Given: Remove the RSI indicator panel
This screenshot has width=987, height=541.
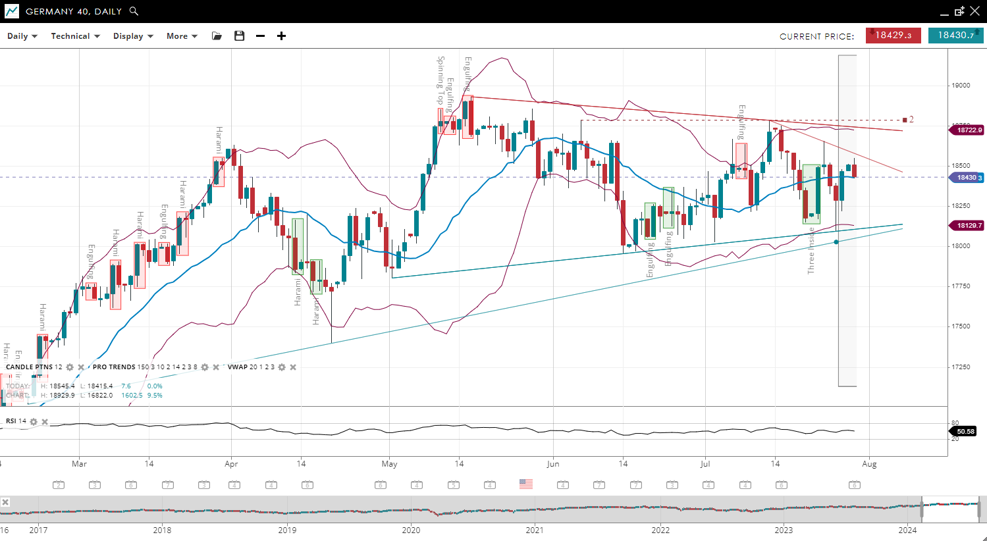Looking at the screenshot, I should coord(45,422).
